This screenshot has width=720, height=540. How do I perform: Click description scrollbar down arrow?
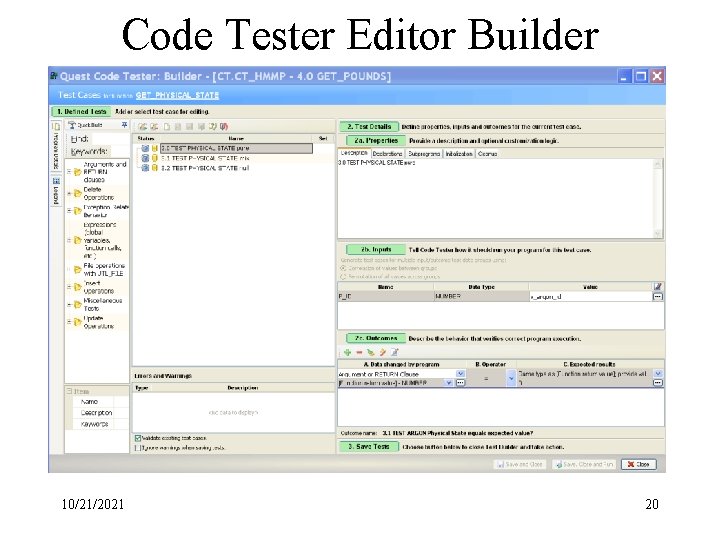[x=658, y=234]
